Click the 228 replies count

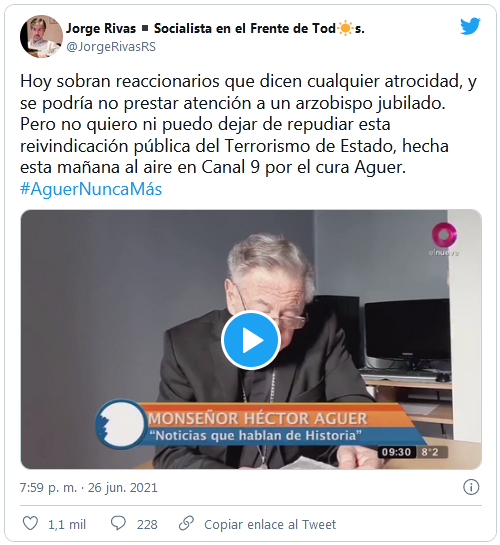[x=147, y=524]
